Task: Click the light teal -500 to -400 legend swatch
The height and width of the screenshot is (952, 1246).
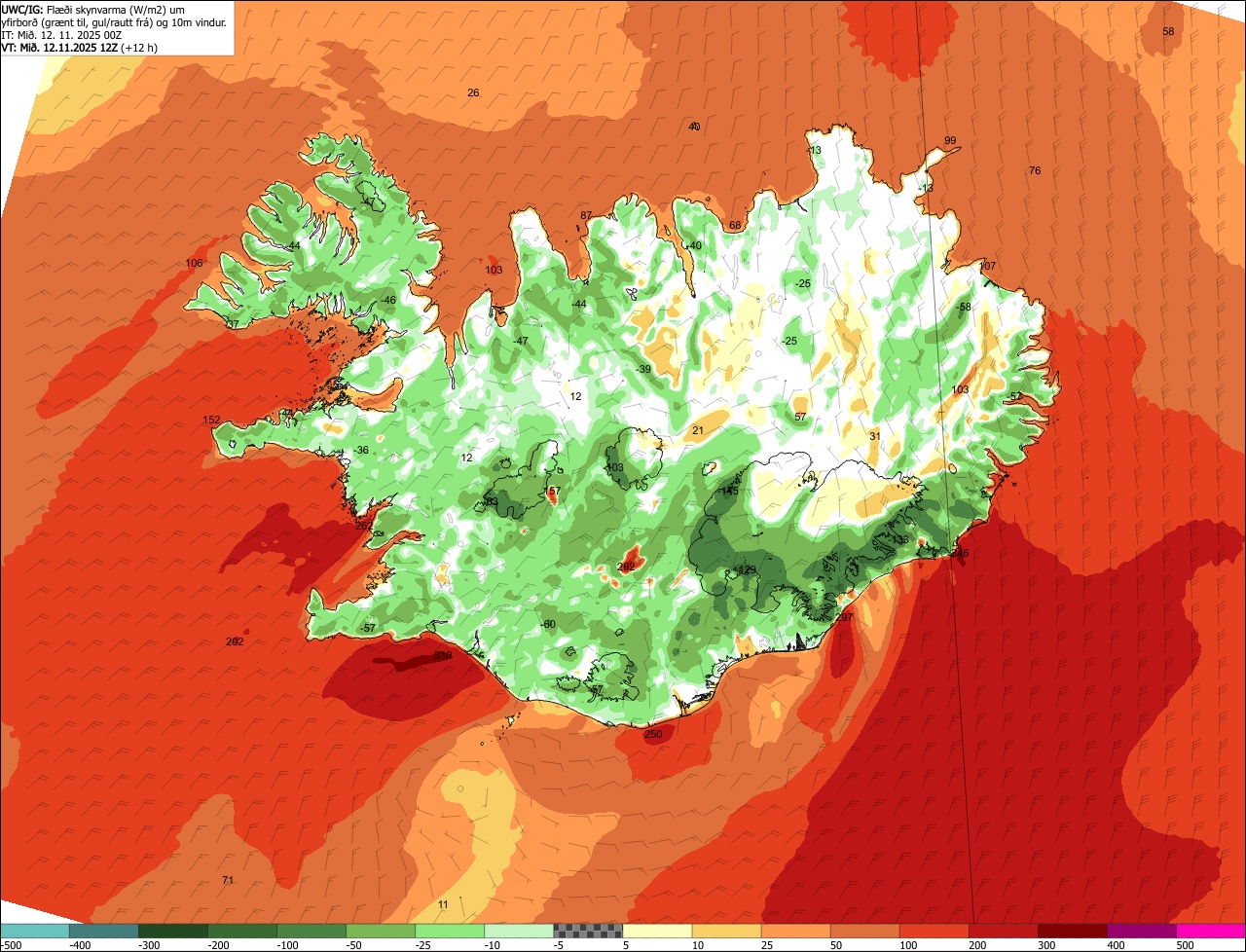Action: coord(34,931)
